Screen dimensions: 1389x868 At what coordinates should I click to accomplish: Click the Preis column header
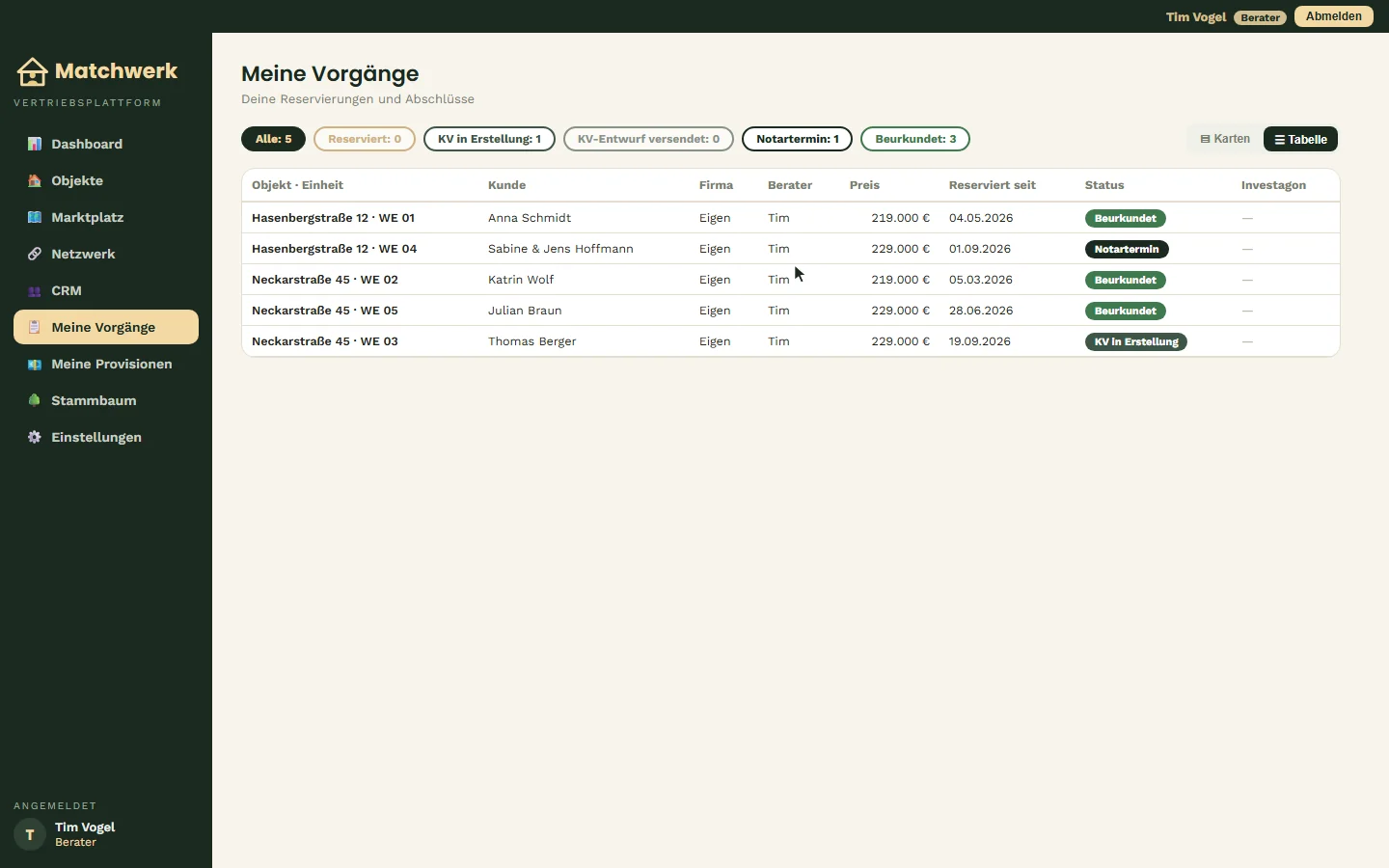864,185
